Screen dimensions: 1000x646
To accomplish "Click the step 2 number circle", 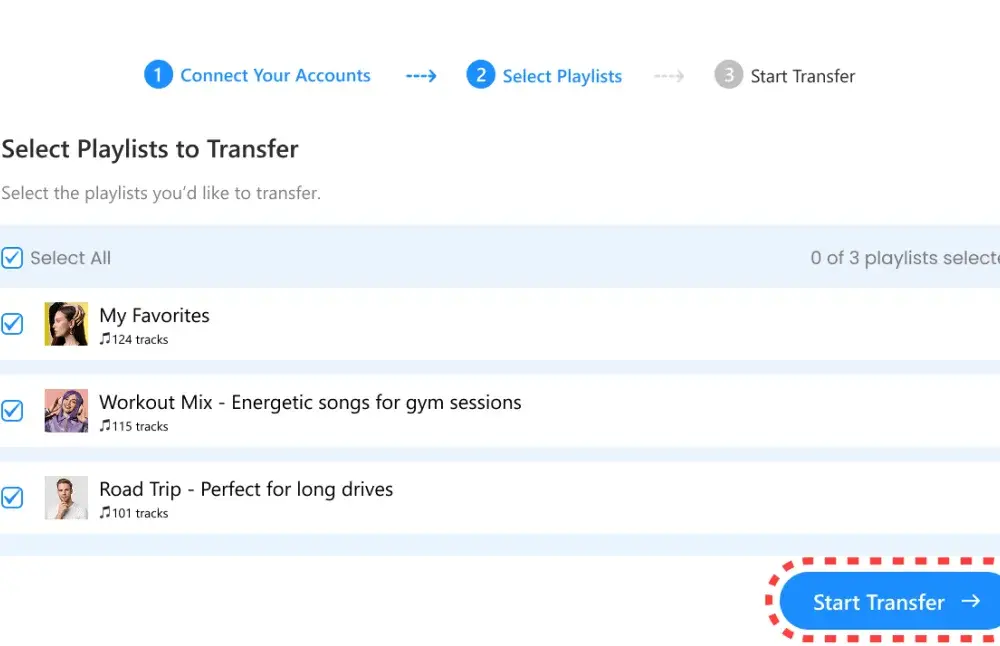I will pyautogui.click(x=481, y=75).
